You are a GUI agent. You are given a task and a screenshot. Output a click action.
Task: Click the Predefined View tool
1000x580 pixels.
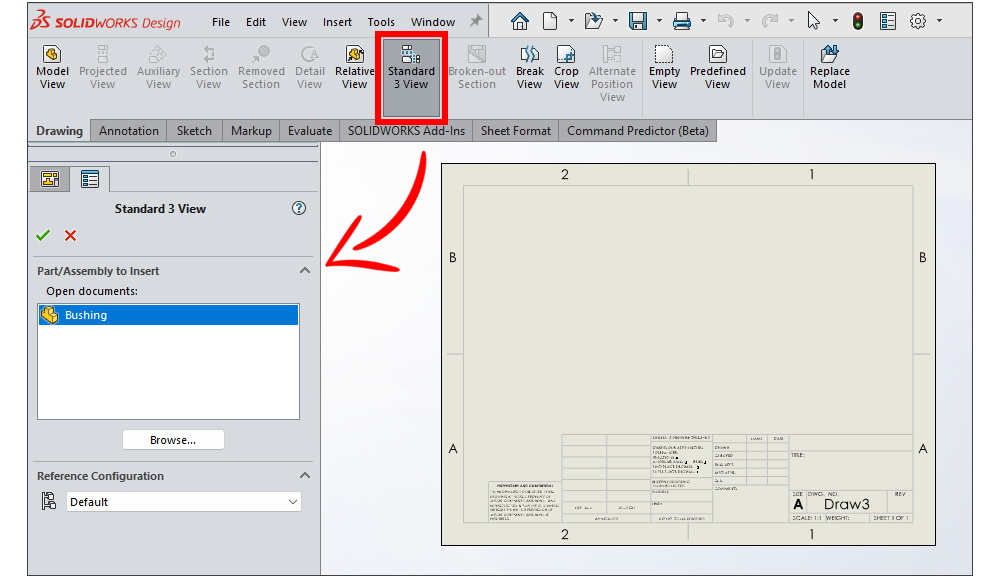[x=717, y=67]
